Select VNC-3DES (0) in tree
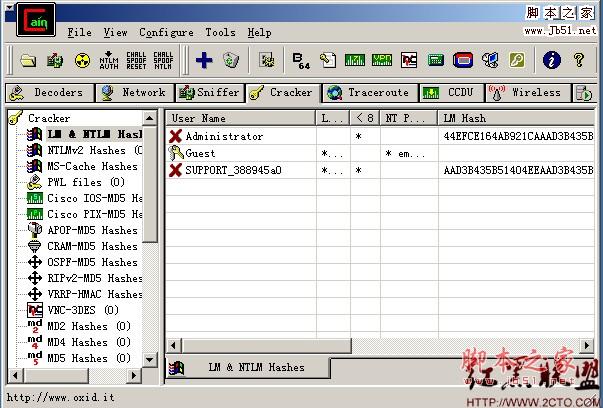The height and width of the screenshot is (408, 603). 83,310
